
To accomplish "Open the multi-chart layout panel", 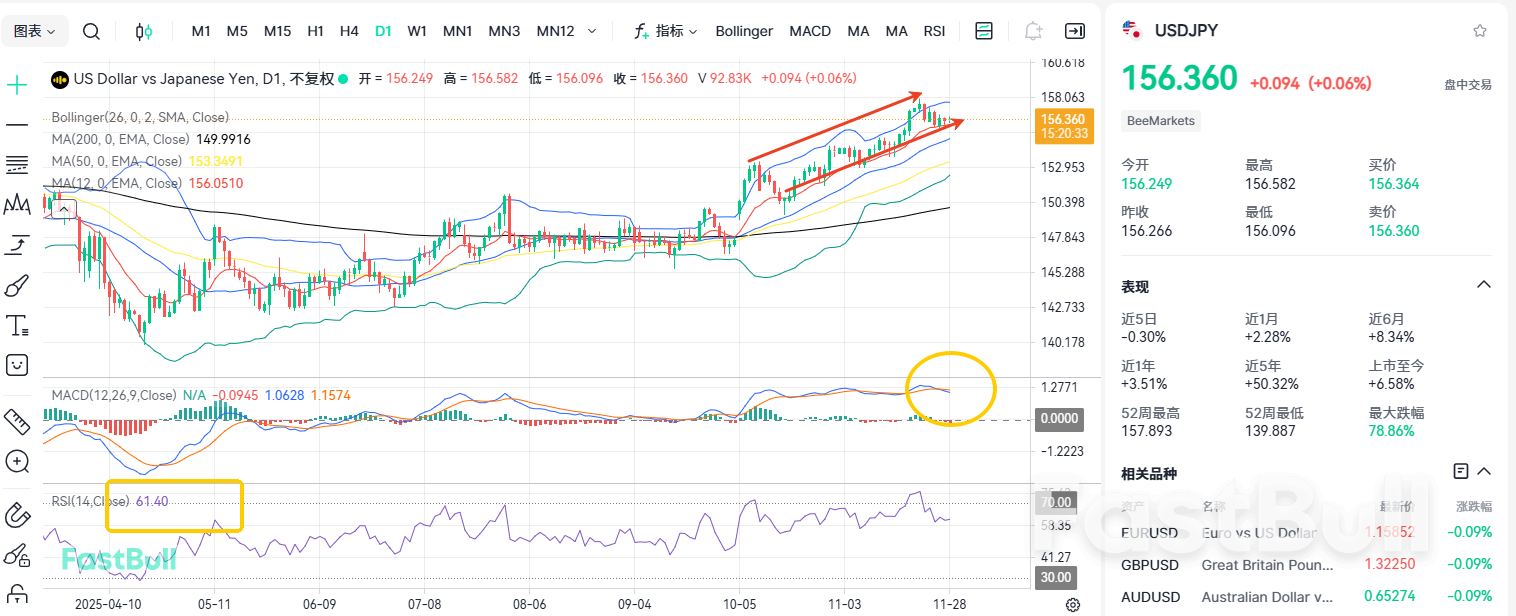I will pos(983,31).
